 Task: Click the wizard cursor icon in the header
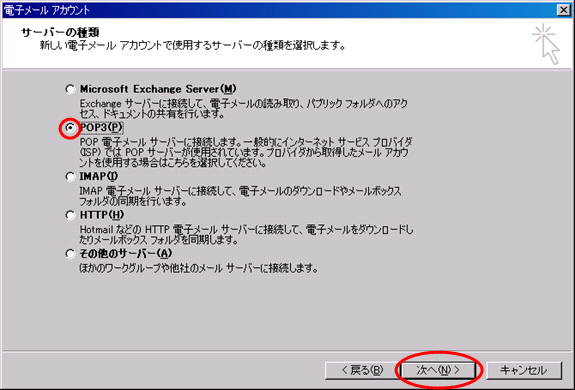point(546,44)
